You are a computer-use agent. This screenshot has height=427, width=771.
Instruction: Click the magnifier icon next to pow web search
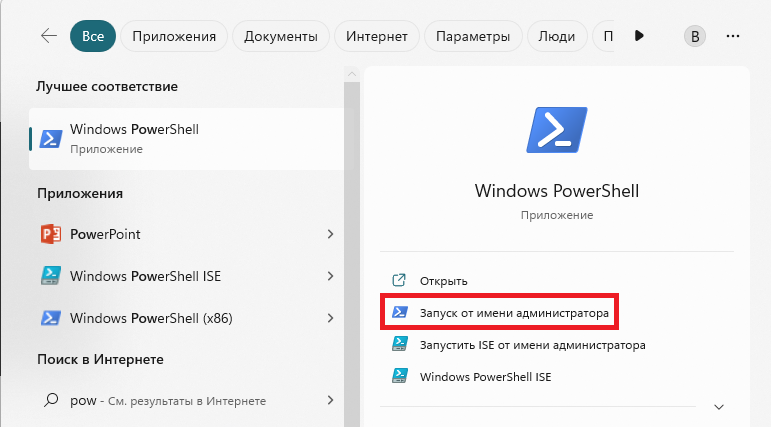[x=51, y=400]
